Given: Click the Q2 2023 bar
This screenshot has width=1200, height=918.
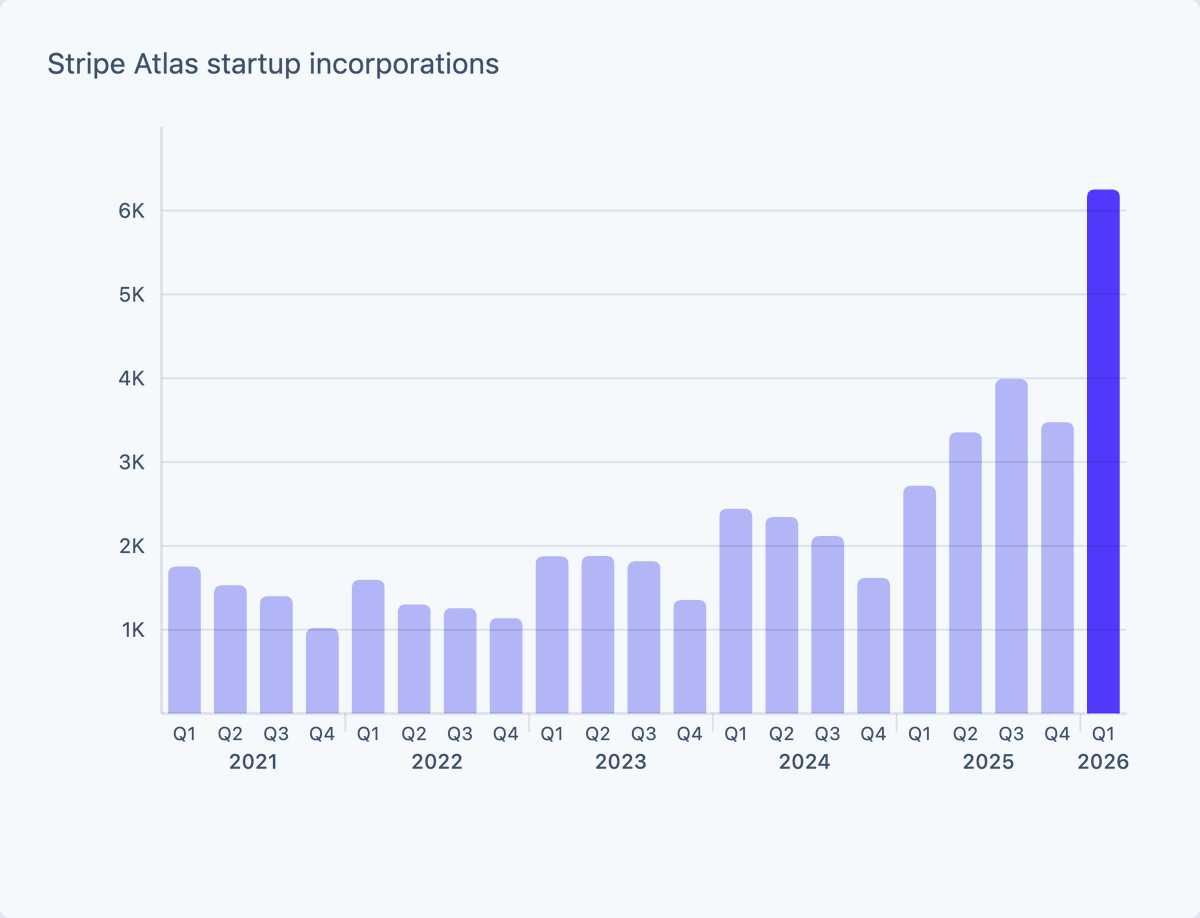Looking at the screenshot, I should pyautogui.click(x=598, y=635).
